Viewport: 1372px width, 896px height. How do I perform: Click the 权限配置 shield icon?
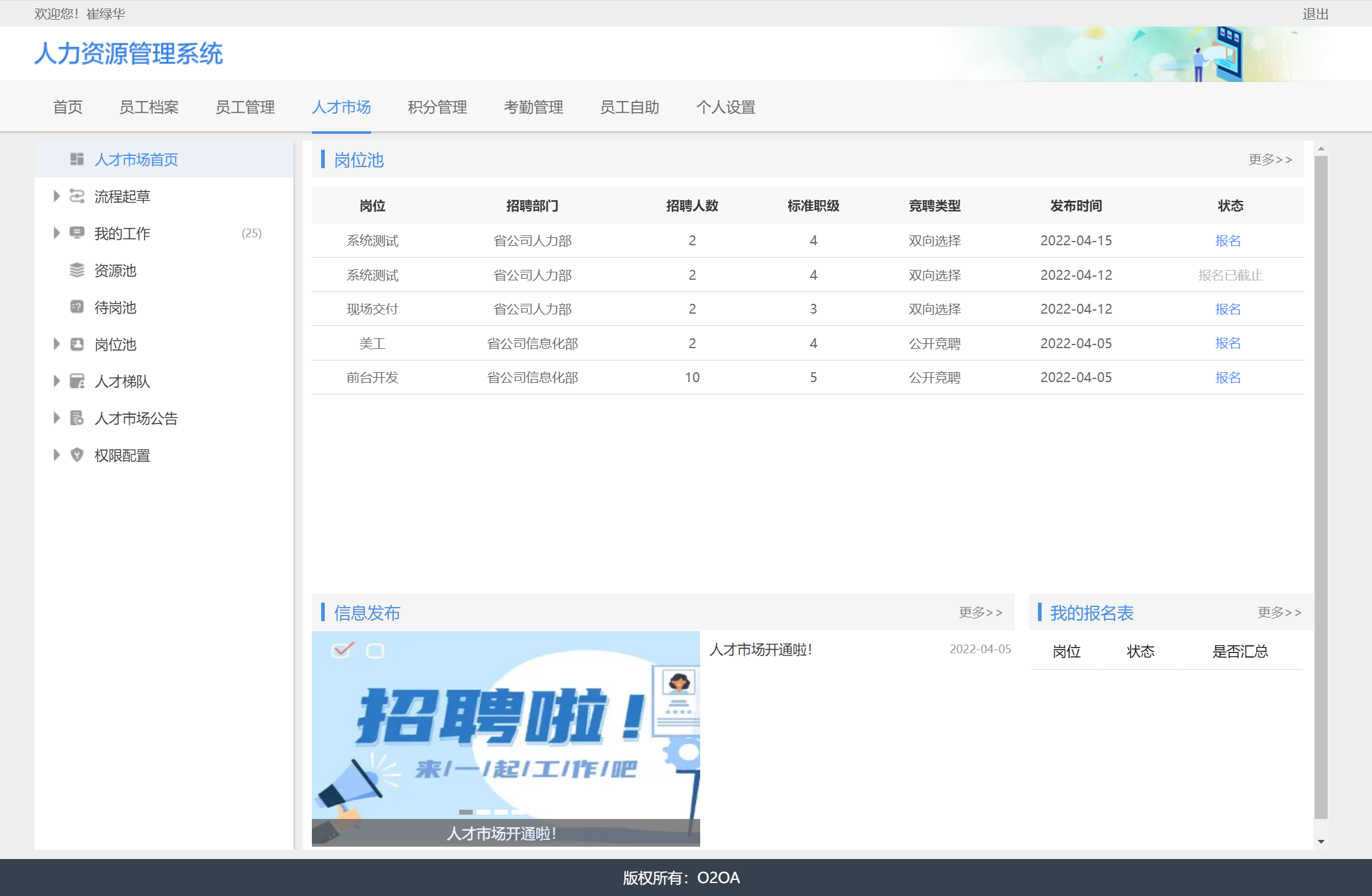(x=76, y=455)
